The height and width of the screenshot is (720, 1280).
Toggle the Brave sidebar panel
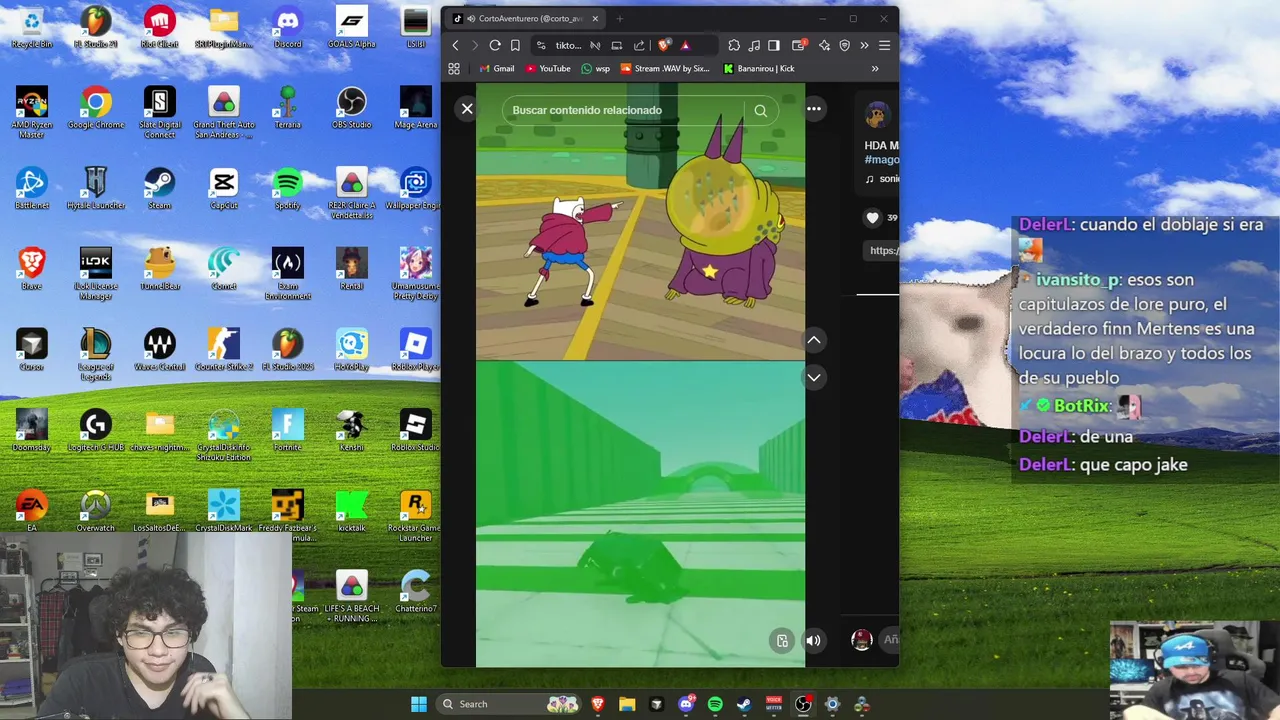773,45
